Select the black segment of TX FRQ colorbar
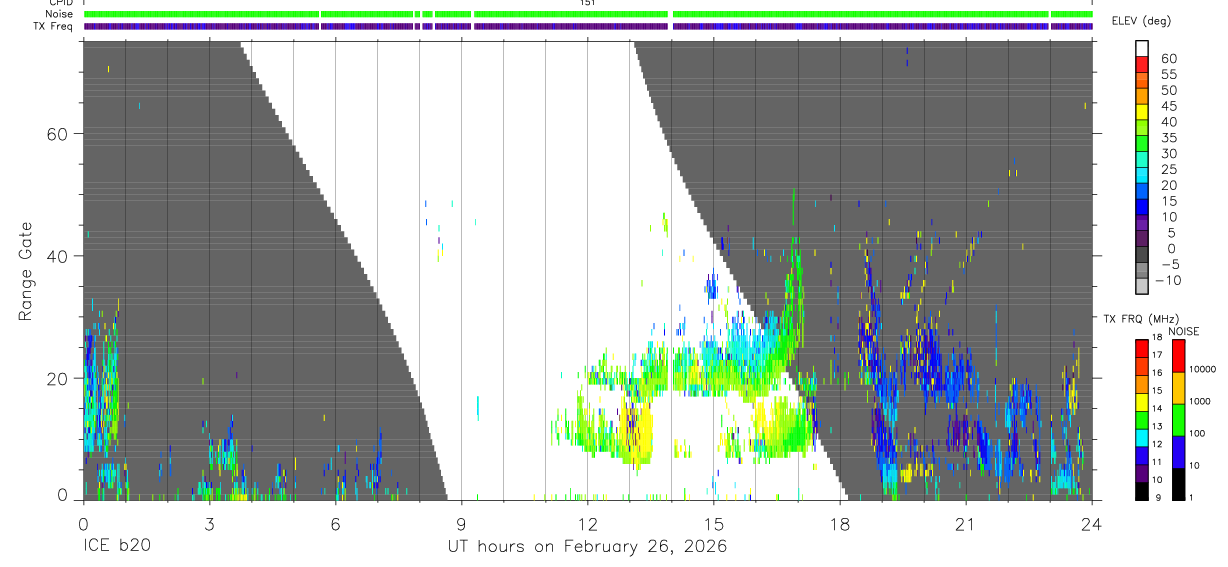The height and width of the screenshot is (567, 1228). [x=1142, y=491]
